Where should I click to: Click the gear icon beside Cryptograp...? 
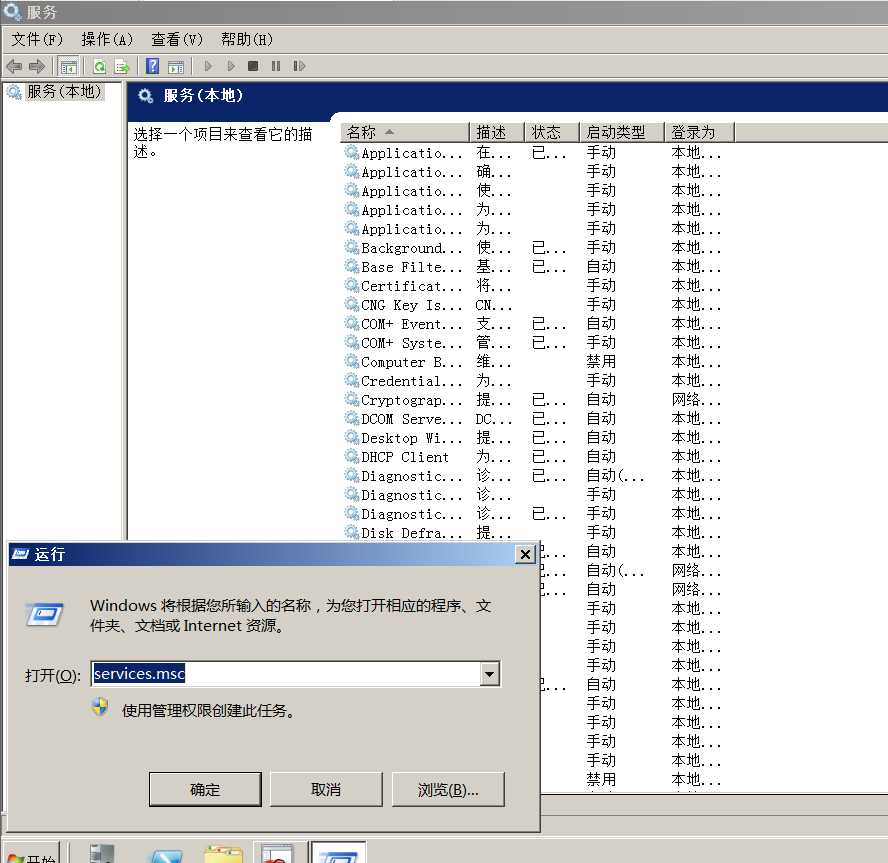[352, 399]
